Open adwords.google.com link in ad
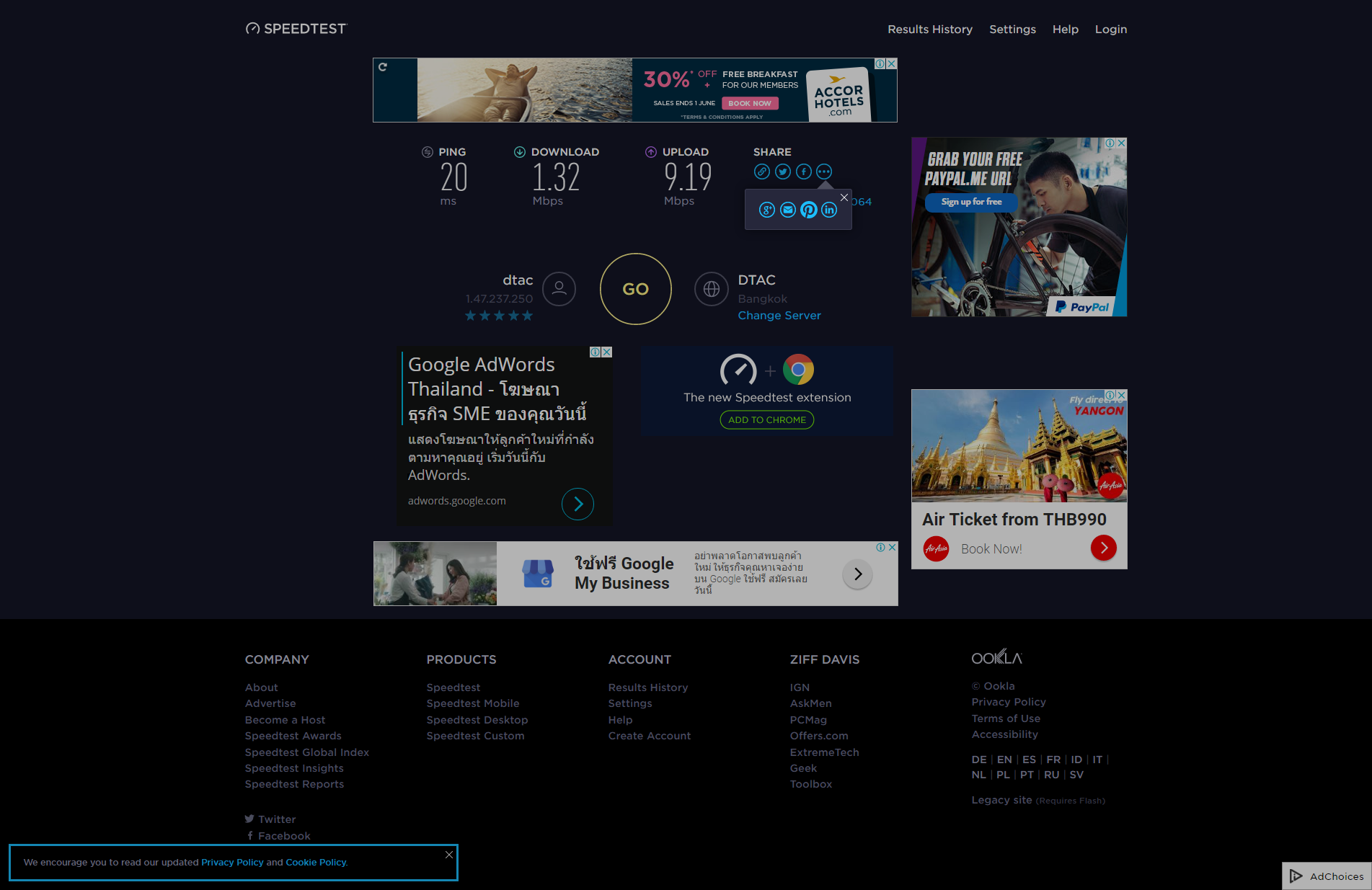Screen dimensions: 1372x890 coord(457,501)
